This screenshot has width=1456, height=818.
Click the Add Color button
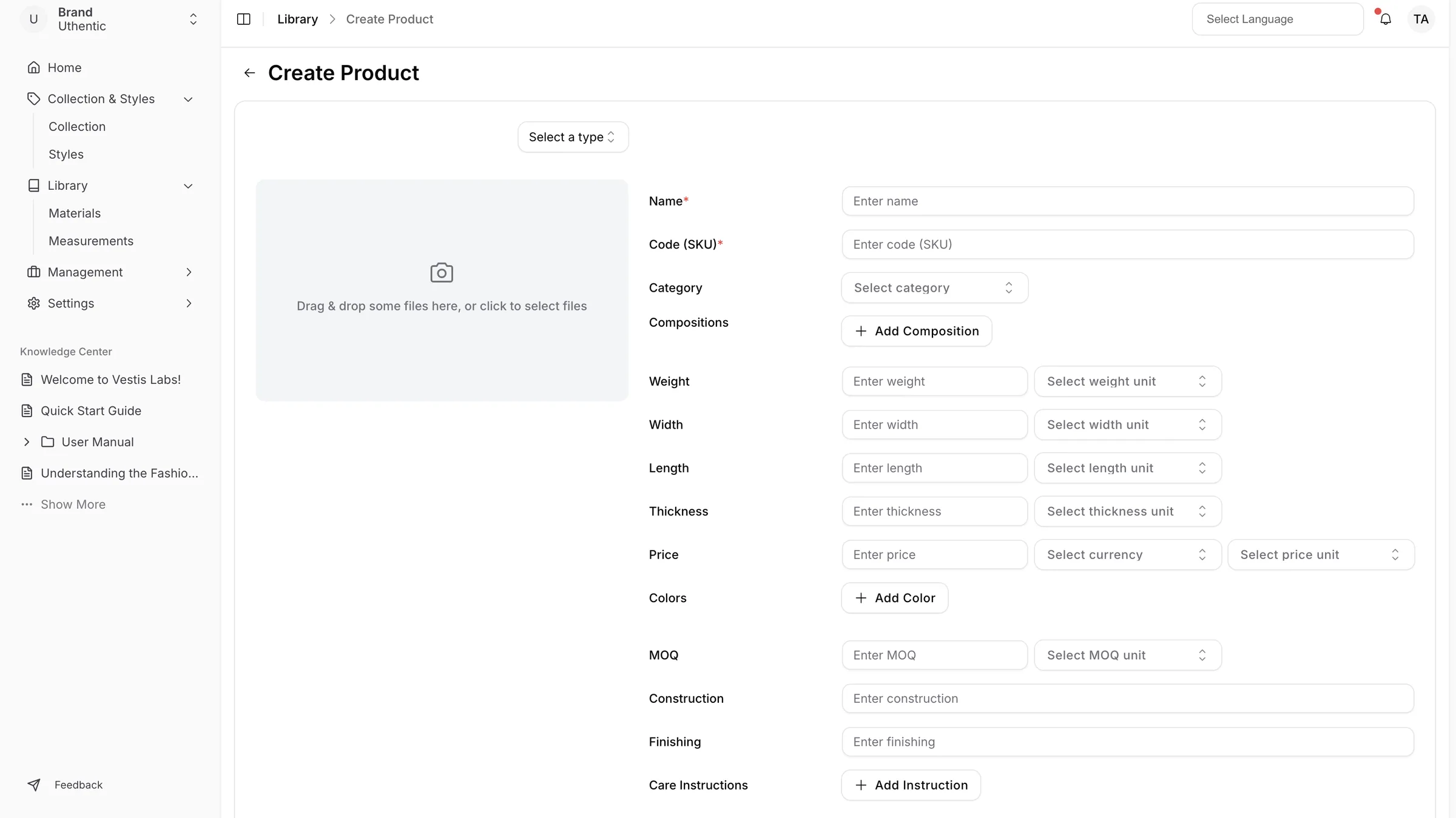[x=894, y=598]
